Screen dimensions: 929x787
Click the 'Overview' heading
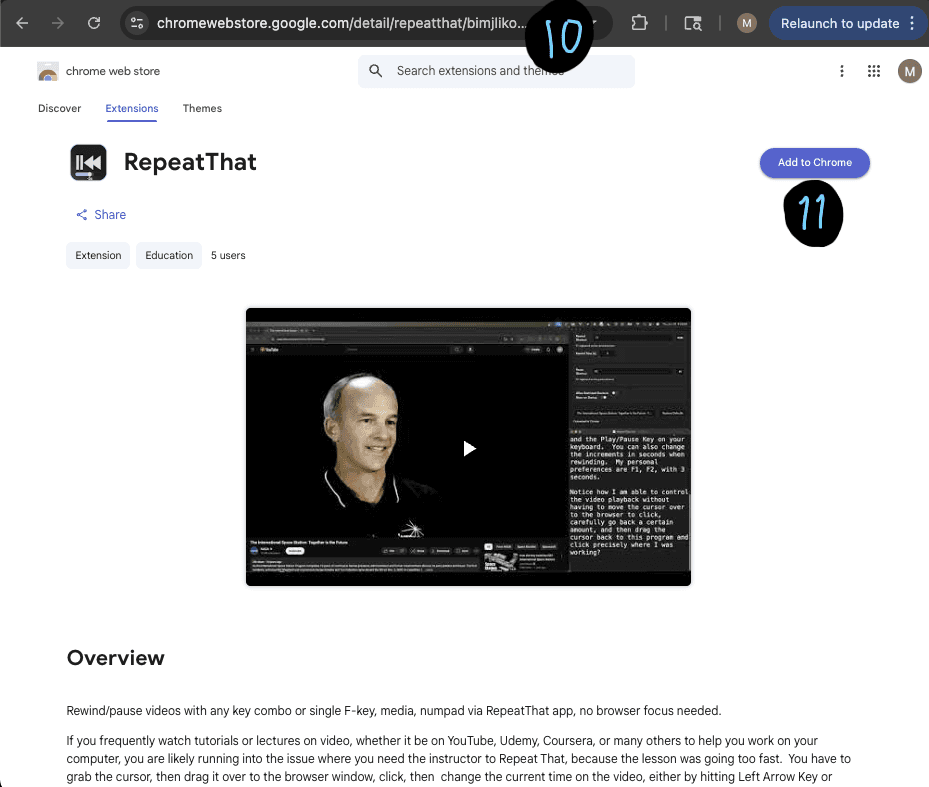(116, 658)
